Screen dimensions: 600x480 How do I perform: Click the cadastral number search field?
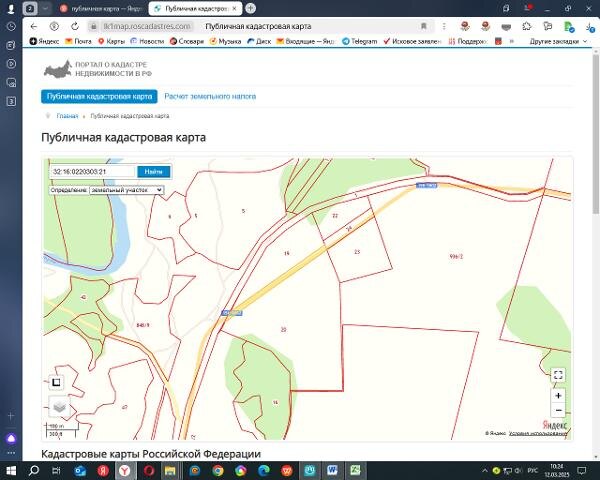tap(93, 172)
